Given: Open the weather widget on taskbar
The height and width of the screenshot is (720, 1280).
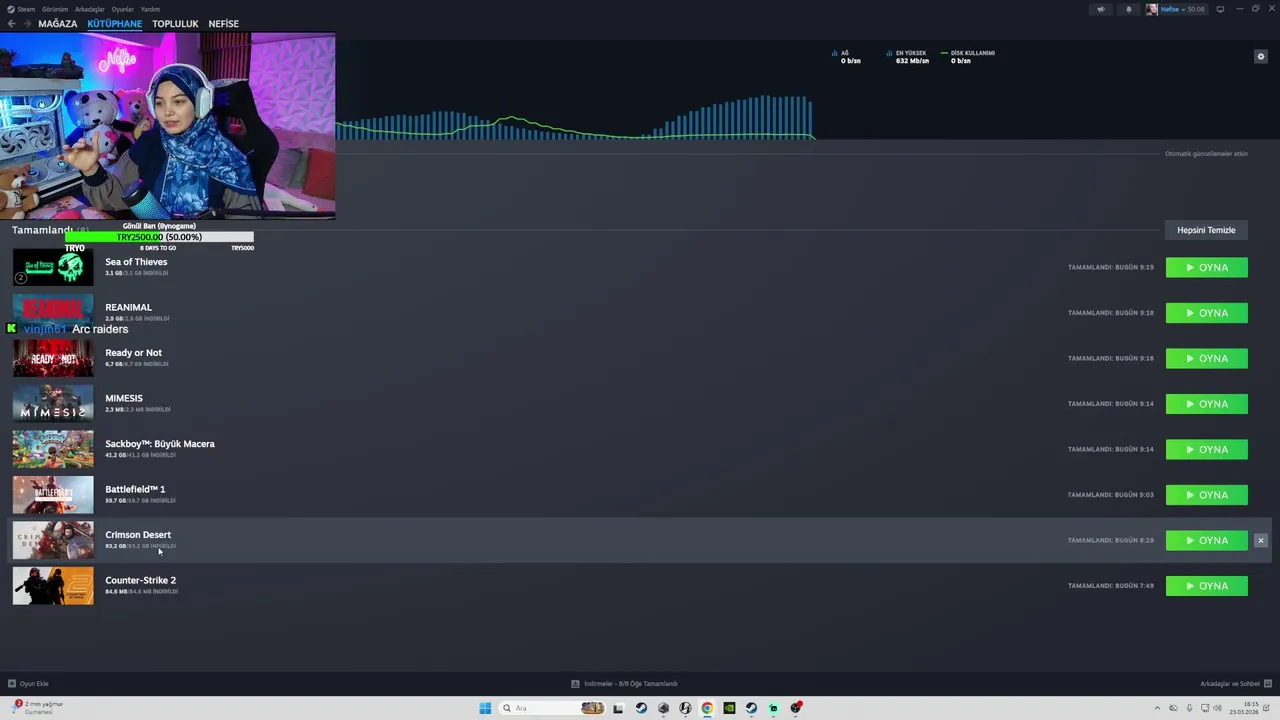Looking at the screenshot, I should (38, 708).
